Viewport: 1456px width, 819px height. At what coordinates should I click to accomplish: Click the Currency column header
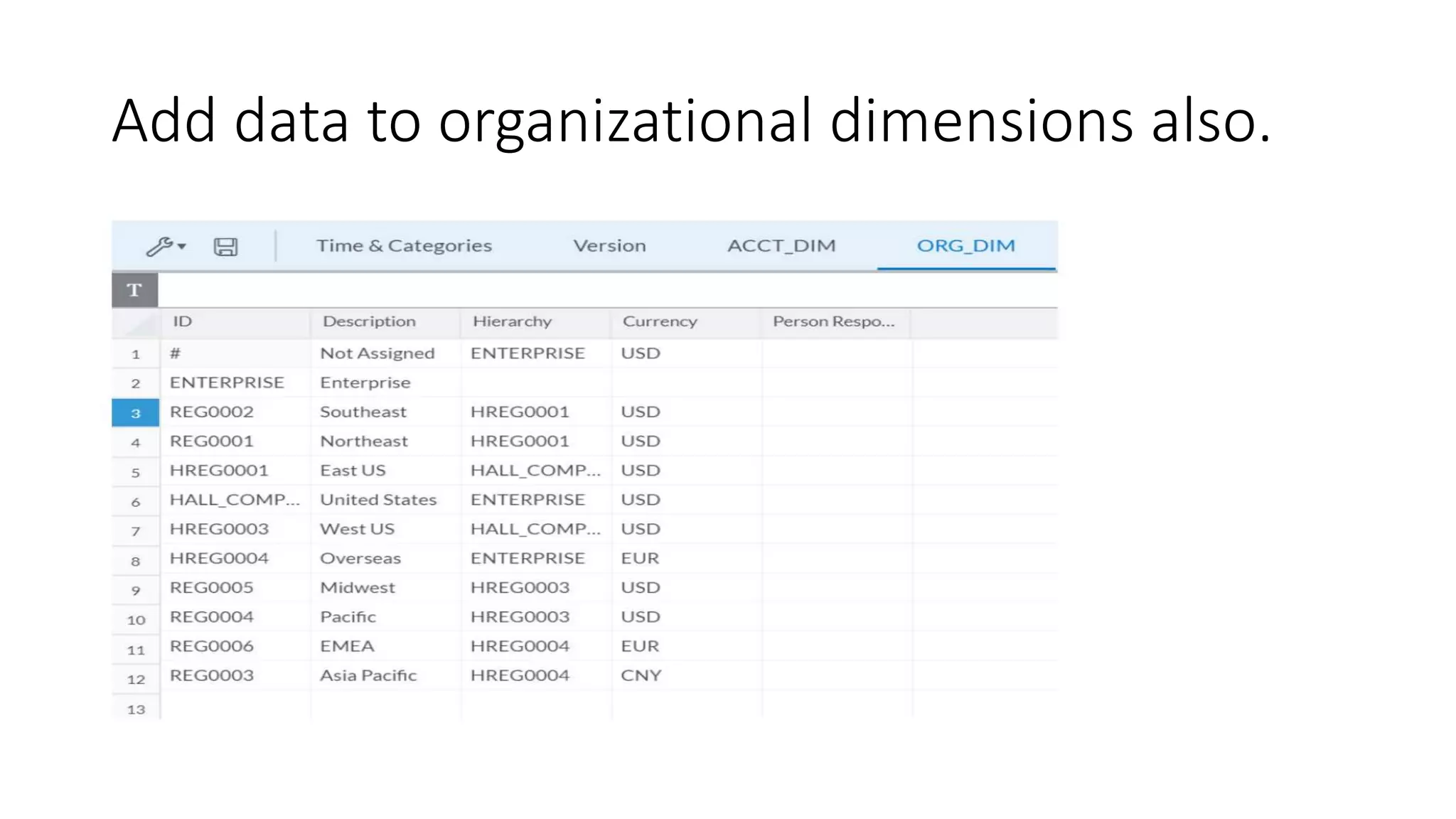[x=686, y=321]
